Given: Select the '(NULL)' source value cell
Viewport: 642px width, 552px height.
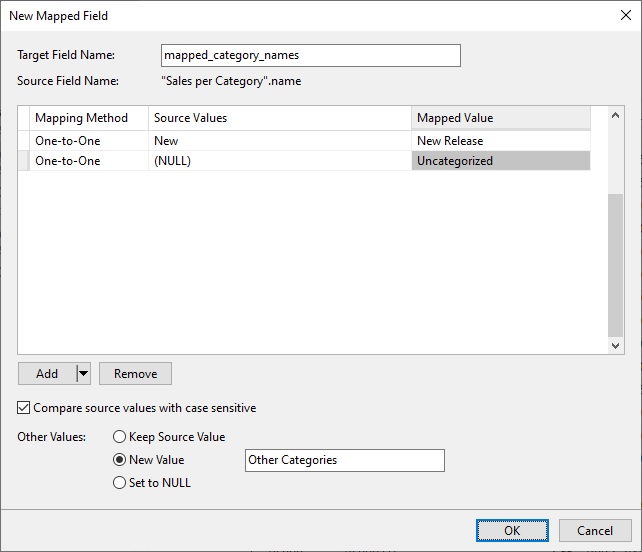Looking at the screenshot, I should tap(280, 161).
